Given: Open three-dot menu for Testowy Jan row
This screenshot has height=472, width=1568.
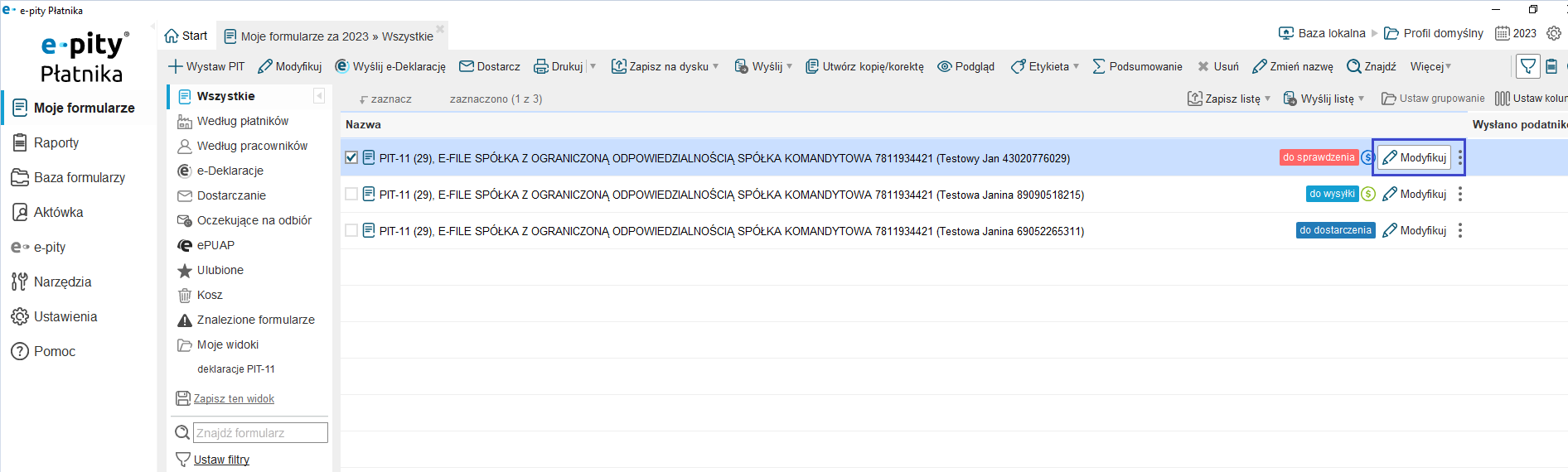Looking at the screenshot, I should [x=1460, y=157].
